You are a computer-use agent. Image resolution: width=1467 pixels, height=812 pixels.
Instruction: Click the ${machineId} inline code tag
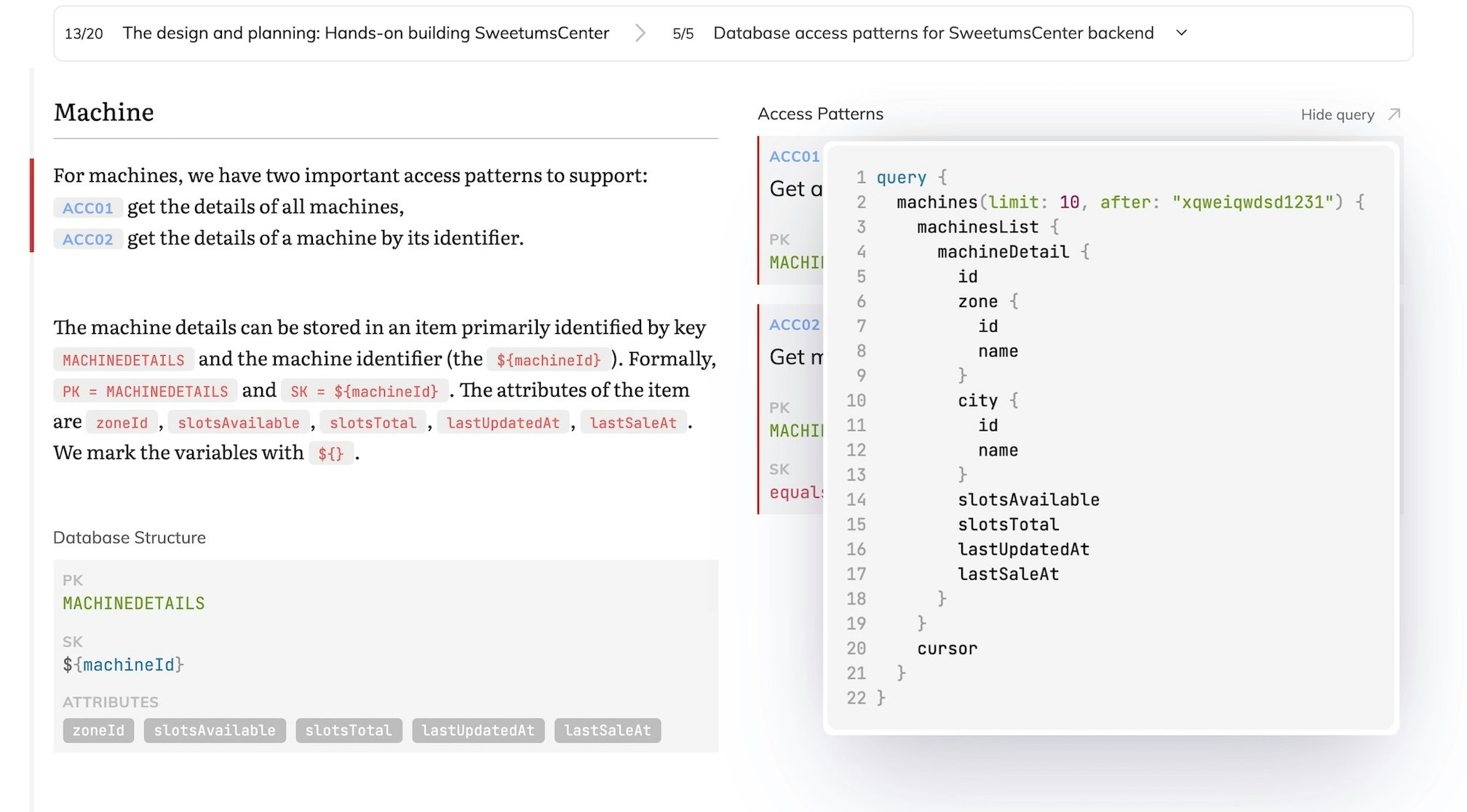click(547, 359)
